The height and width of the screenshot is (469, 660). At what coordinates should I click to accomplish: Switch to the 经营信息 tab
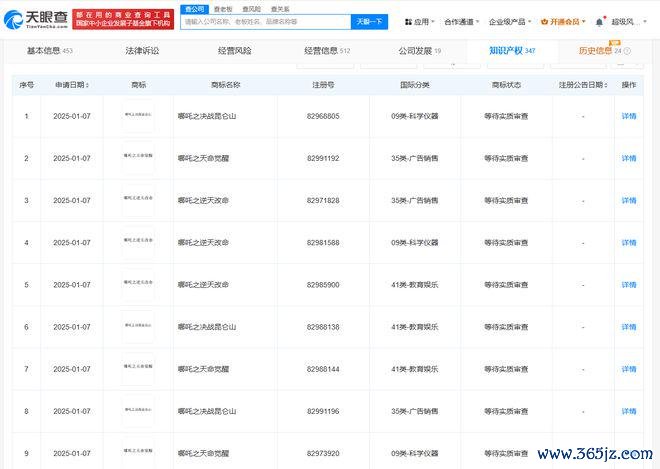click(x=327, y=51)
